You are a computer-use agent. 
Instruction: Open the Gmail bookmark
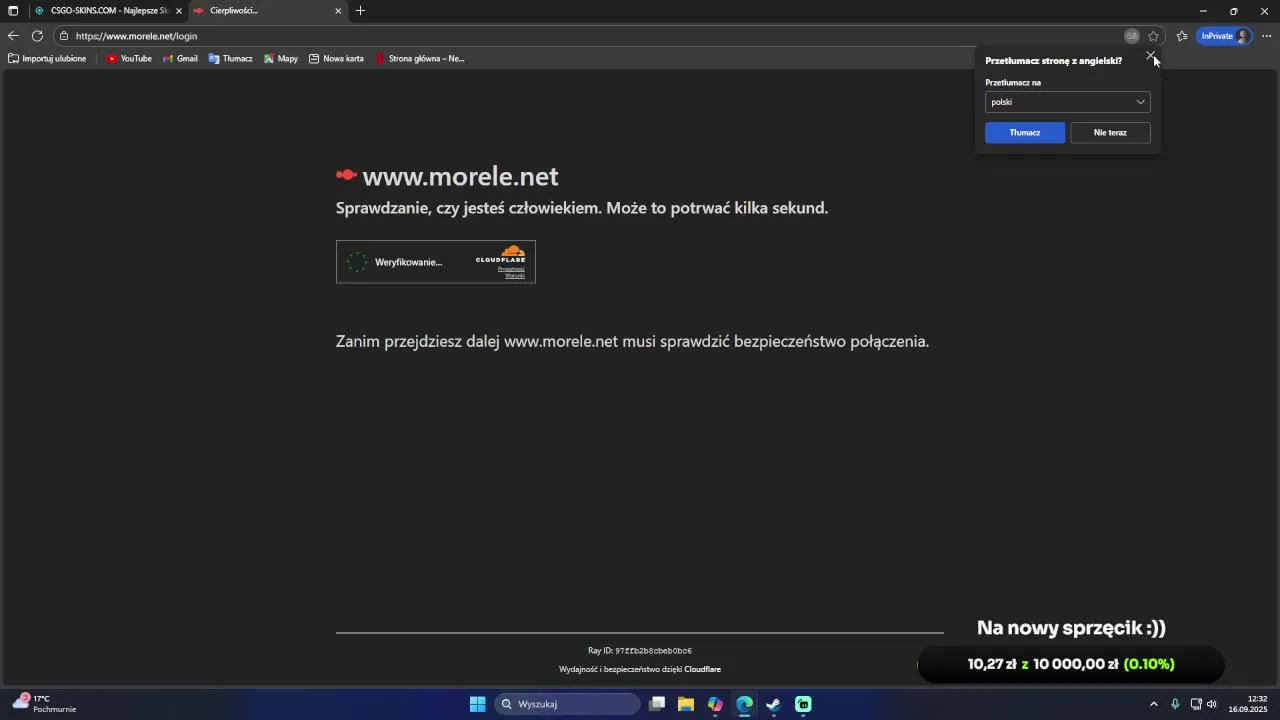(180, 59)
